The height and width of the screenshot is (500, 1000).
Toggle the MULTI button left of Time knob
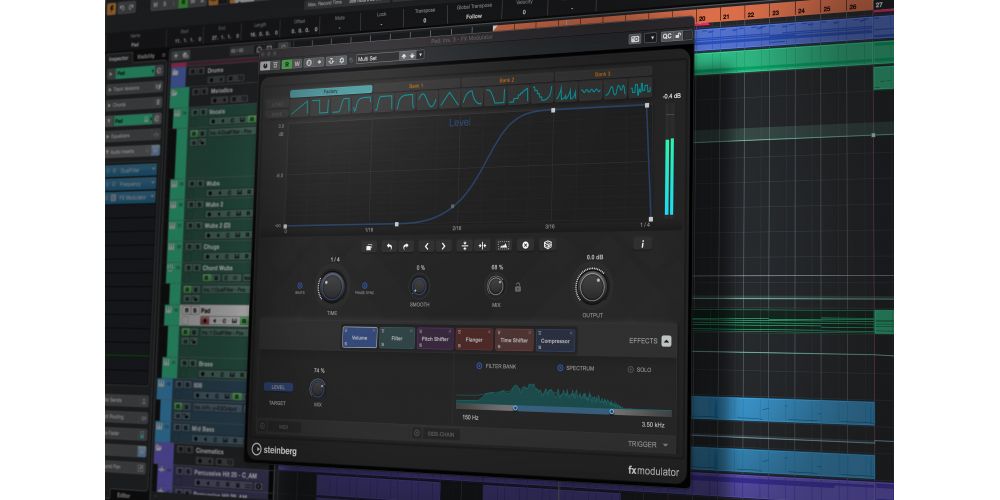click(x=300, y=286)
